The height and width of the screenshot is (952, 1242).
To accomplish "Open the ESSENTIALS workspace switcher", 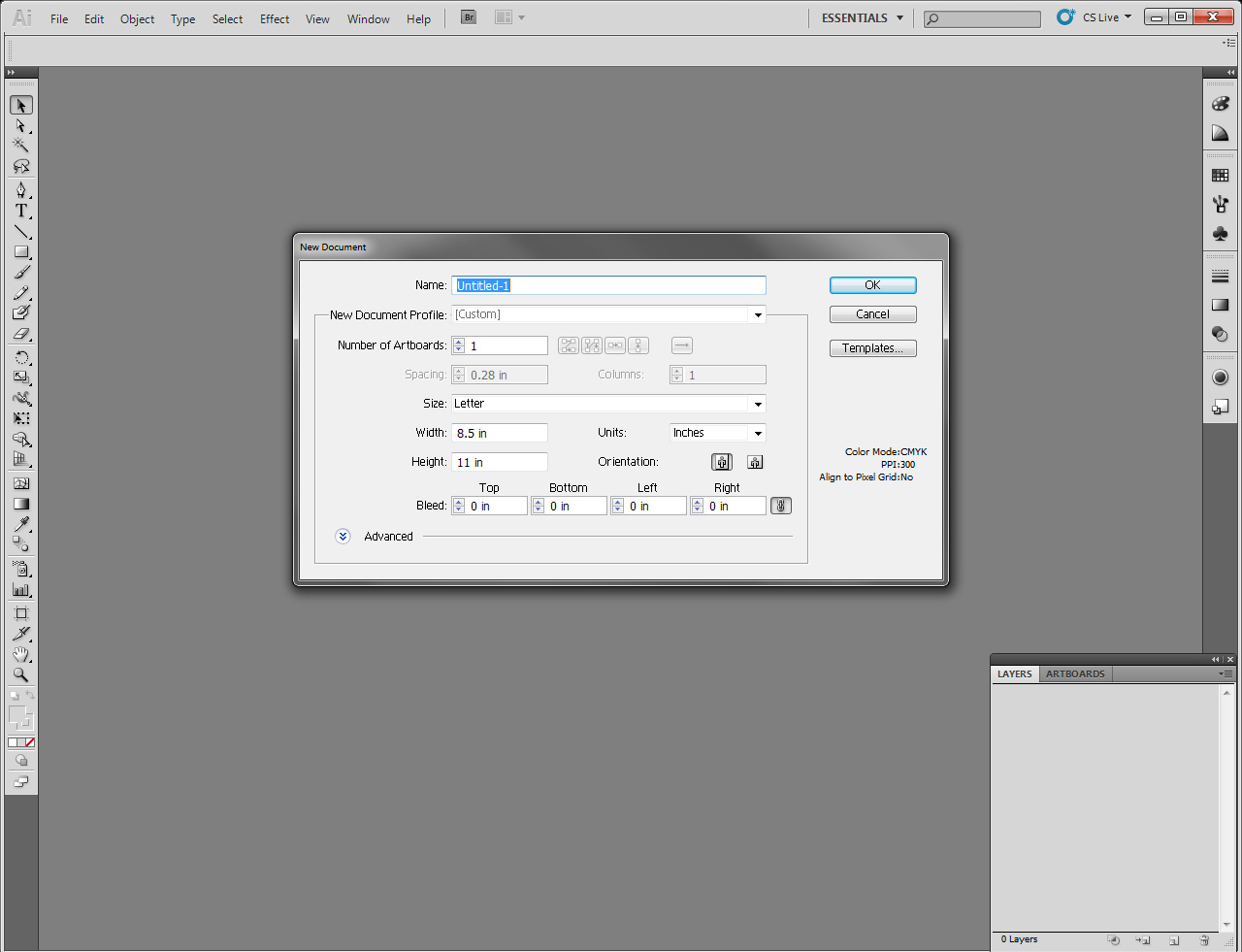I will pos(863,17).
